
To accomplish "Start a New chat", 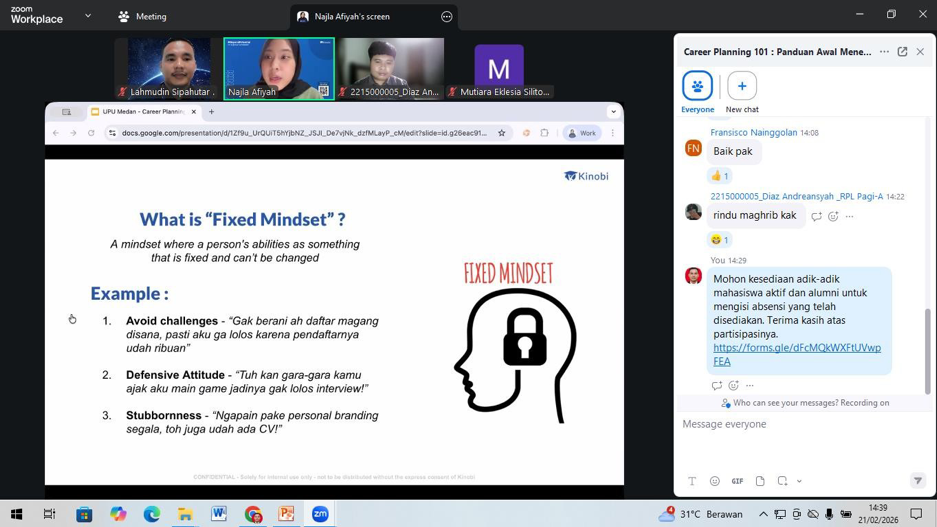I will [x=742, y=87].
